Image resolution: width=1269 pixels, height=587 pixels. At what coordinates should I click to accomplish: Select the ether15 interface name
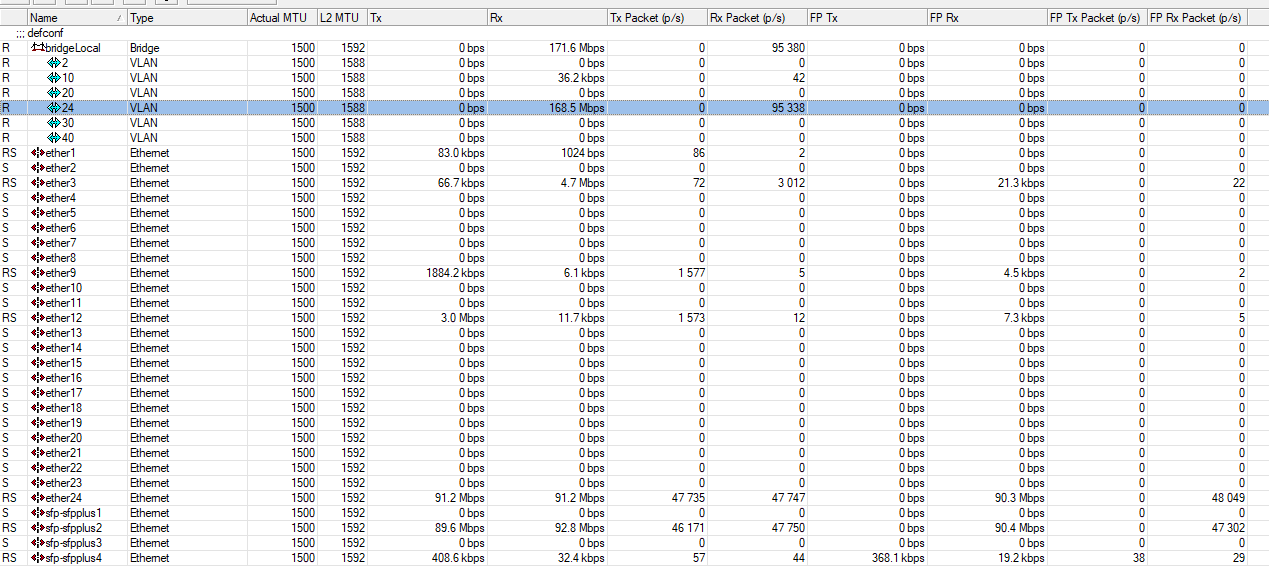[64, 363]
